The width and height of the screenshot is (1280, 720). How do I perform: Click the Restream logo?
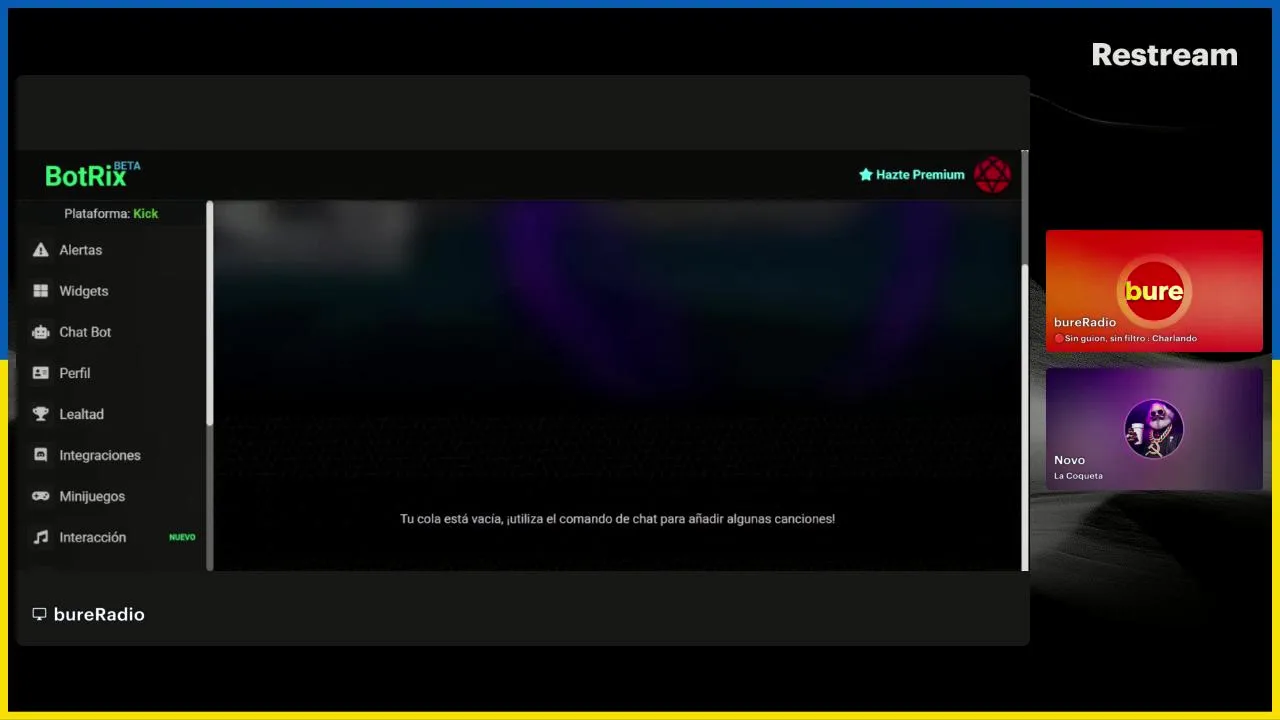[1164, 55]
